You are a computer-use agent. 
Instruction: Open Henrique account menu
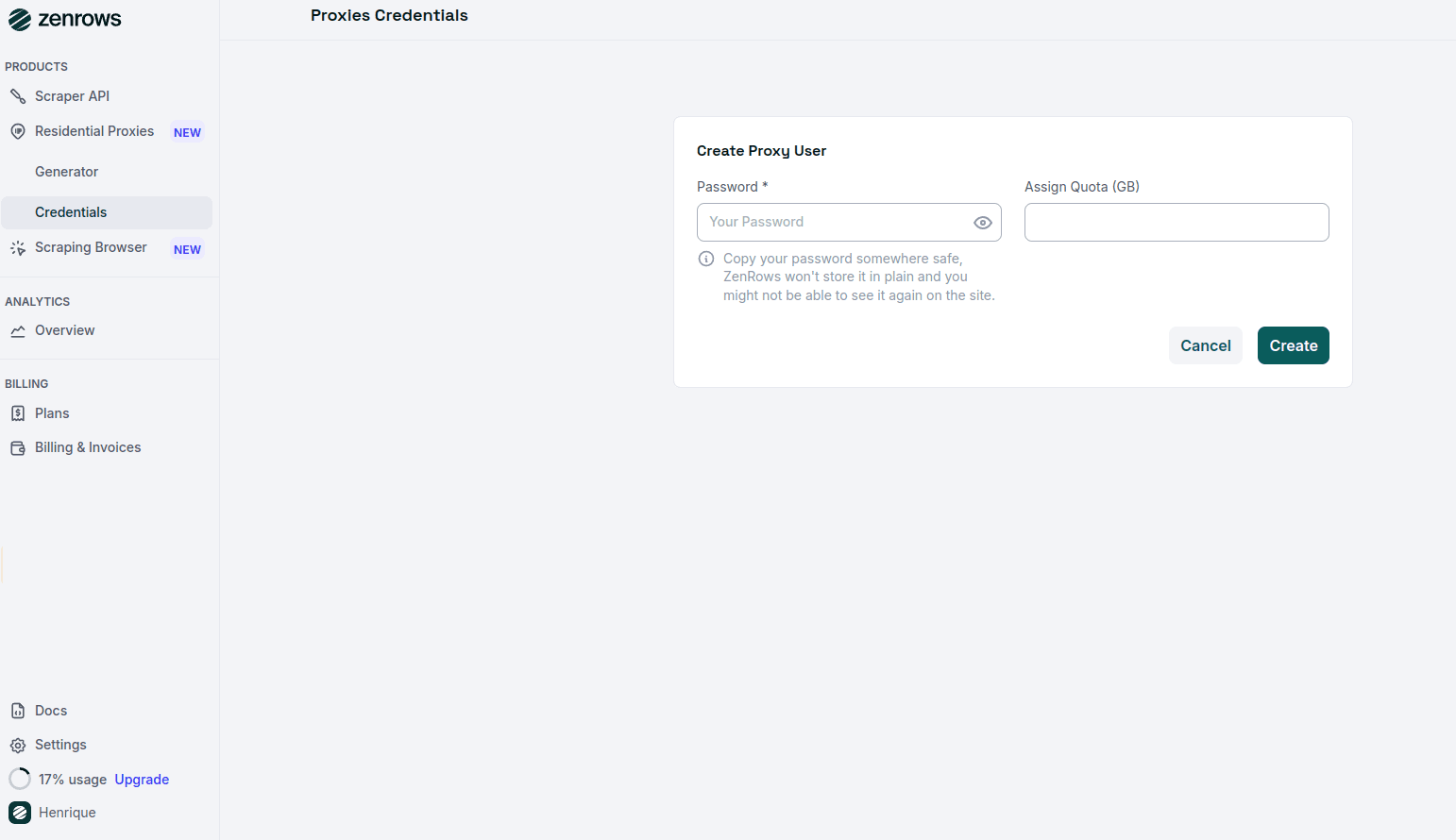[67, 813]
